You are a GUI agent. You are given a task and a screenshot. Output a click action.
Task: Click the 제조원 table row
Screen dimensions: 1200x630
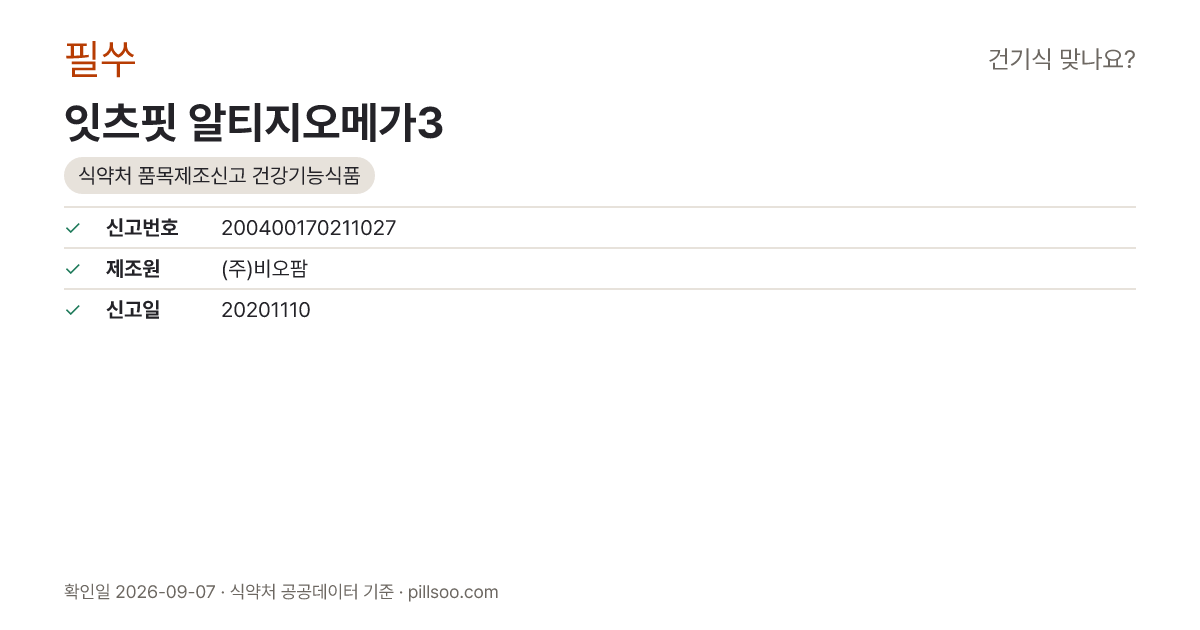point(600,269)
